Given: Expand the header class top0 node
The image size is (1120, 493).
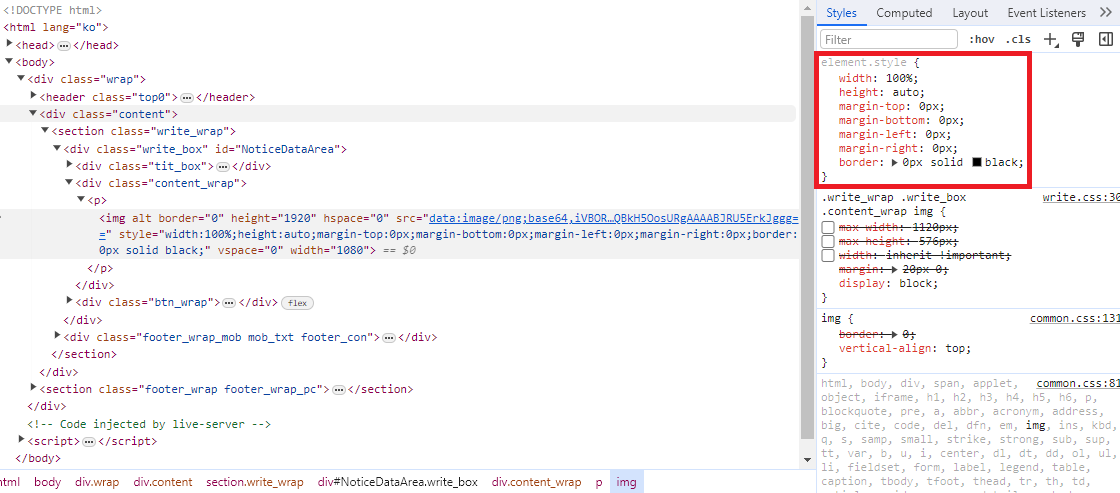Looking at the screenshot, I should point(34,96).
